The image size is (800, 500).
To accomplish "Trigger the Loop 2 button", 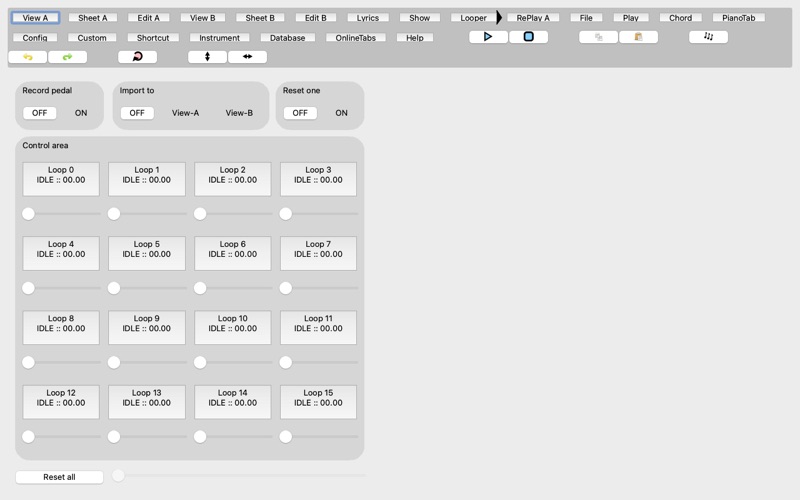I will 233,179.
